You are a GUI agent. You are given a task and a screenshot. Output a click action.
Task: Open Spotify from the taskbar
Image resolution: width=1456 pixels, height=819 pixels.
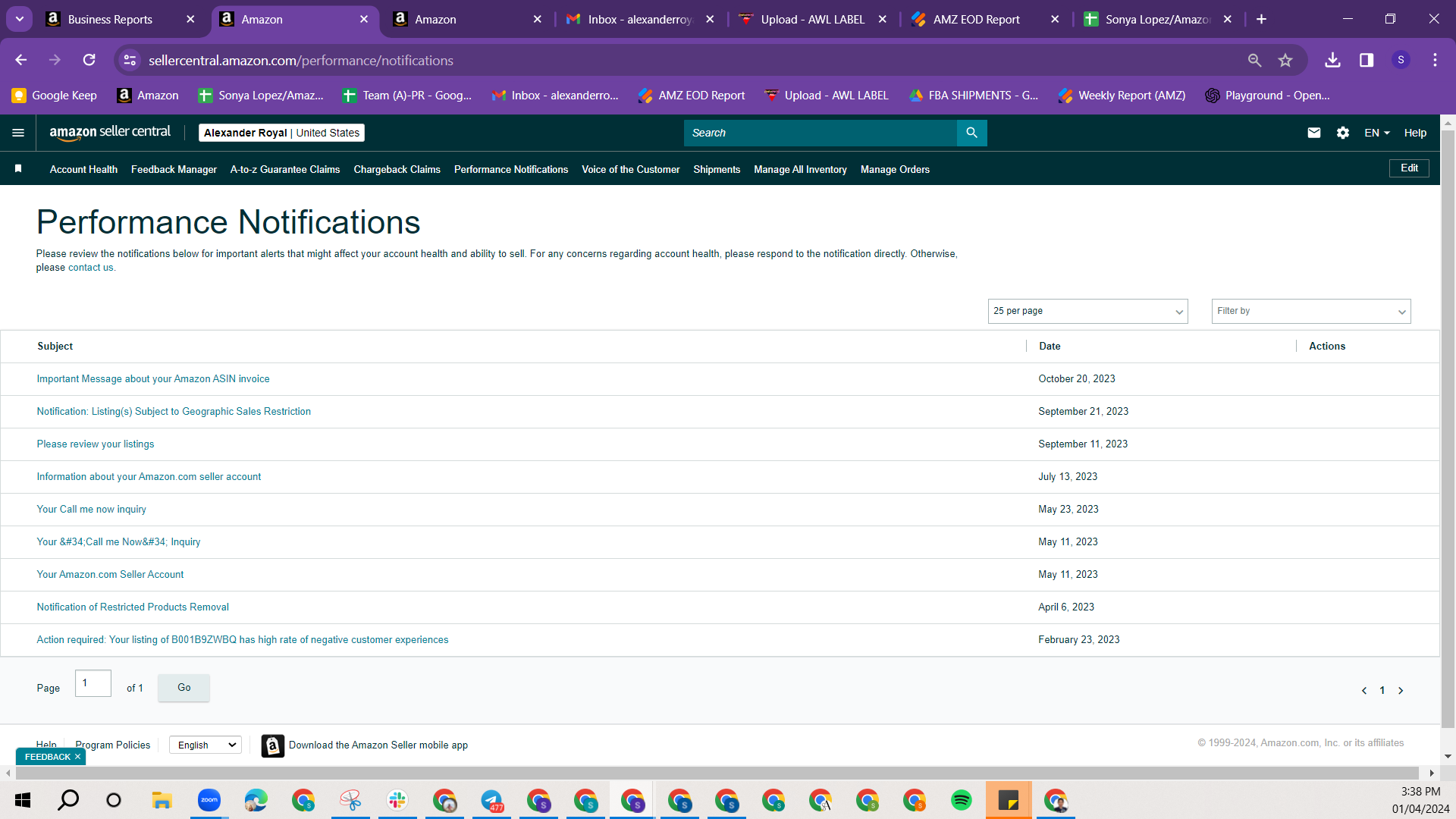[962, 800]
